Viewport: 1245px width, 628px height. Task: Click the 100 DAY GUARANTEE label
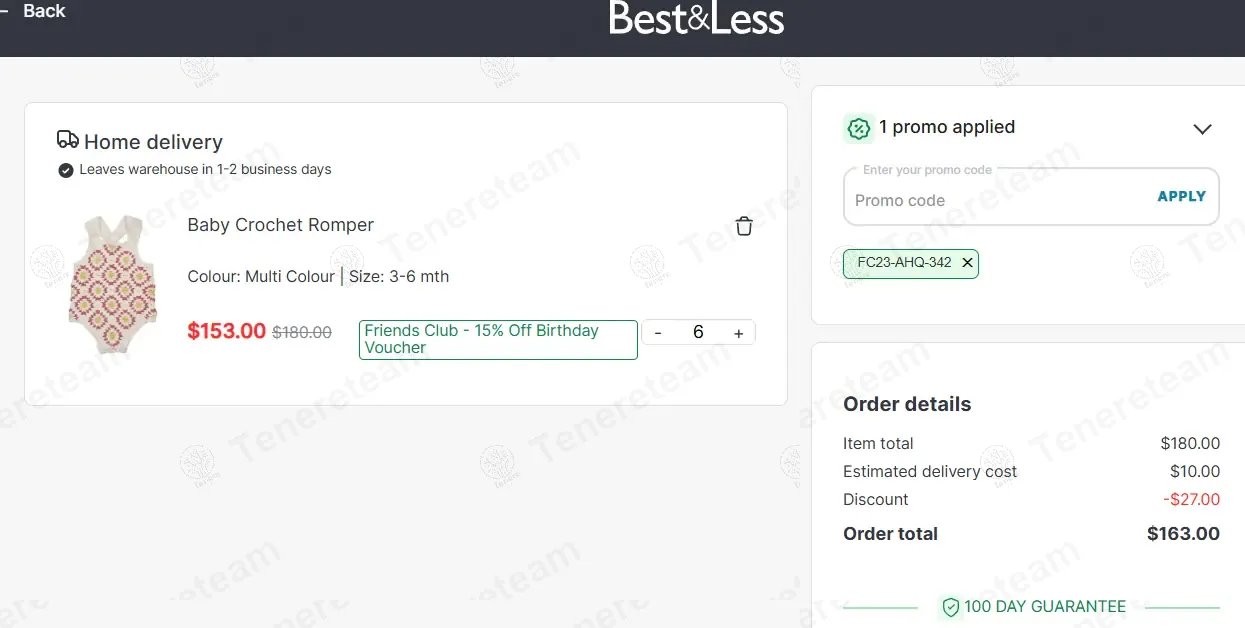pos(1045,607)
